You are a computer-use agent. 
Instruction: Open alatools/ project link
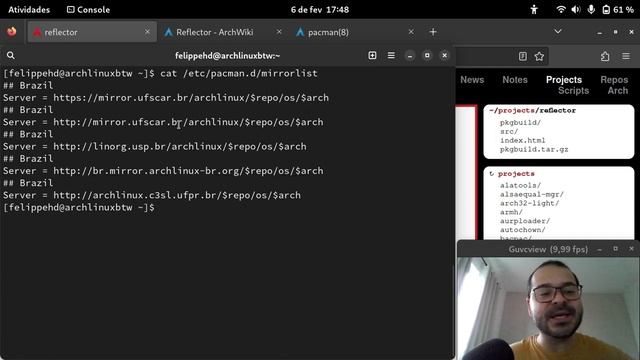point(520,185)
